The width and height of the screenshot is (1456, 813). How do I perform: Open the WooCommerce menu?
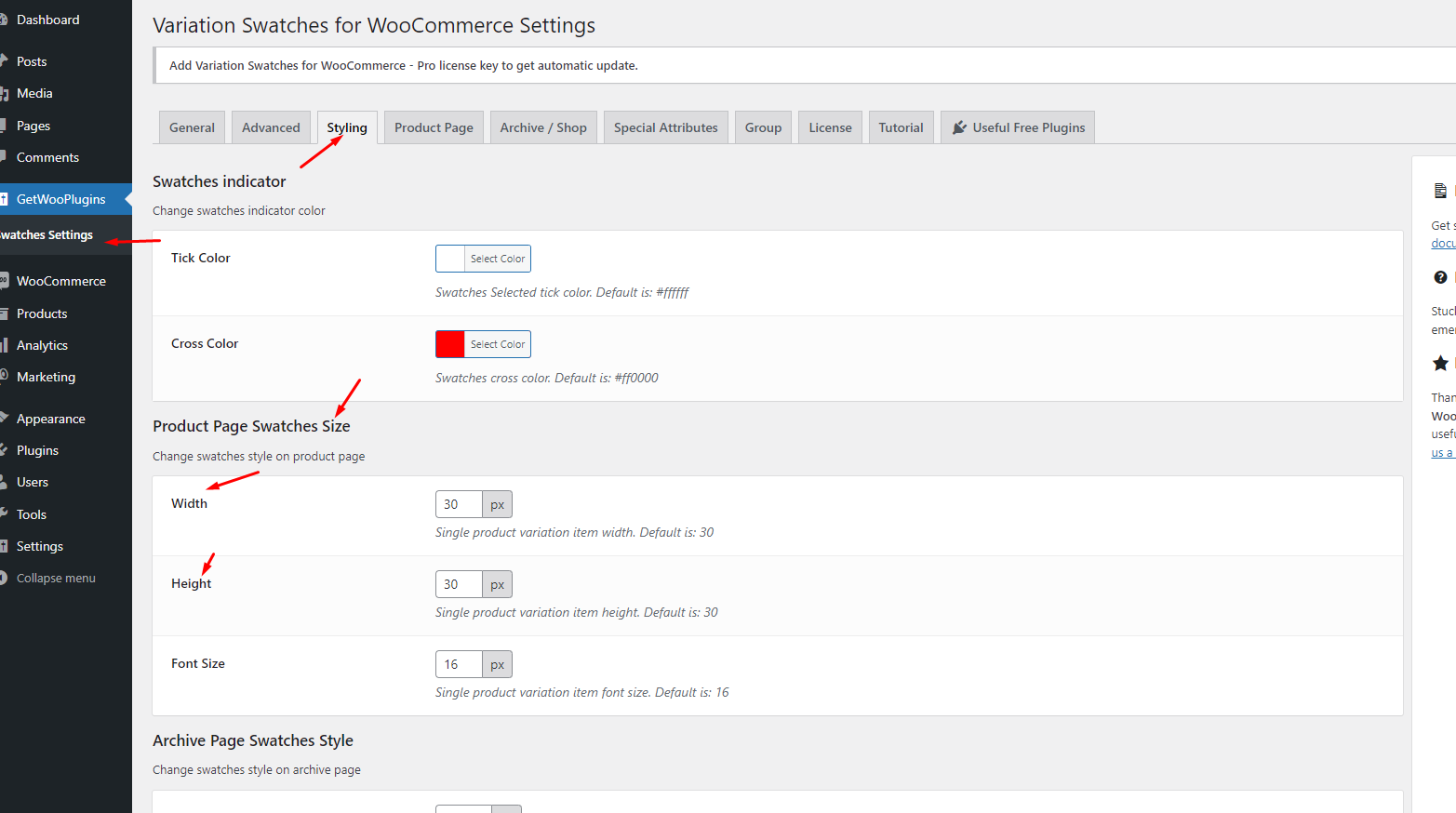coord(60,281)
